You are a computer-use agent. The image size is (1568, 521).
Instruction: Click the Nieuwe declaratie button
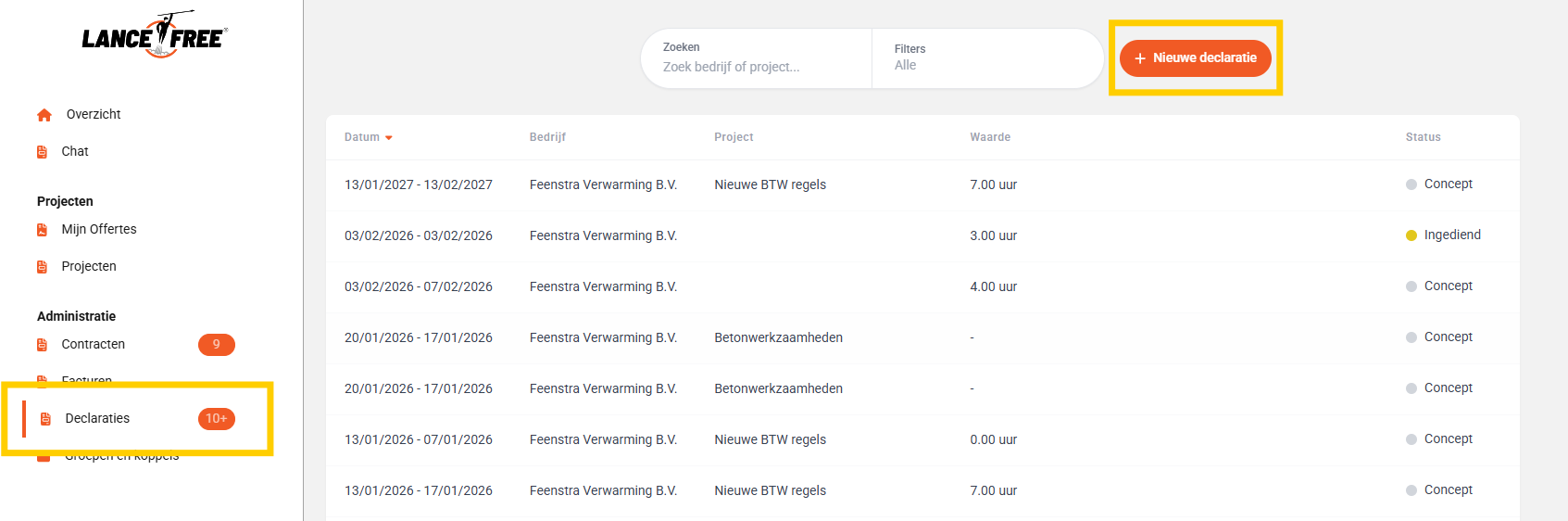tap(1195, 57)
